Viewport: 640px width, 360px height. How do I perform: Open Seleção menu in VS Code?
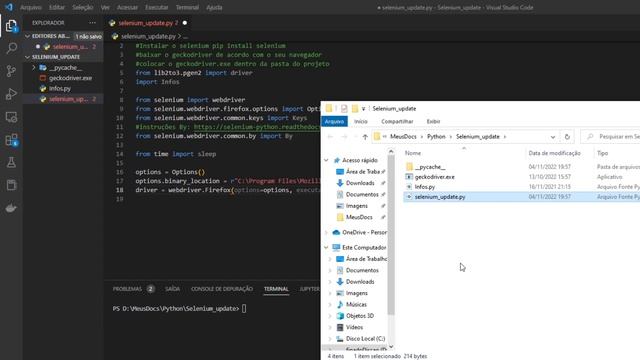[x=82, y=7]
